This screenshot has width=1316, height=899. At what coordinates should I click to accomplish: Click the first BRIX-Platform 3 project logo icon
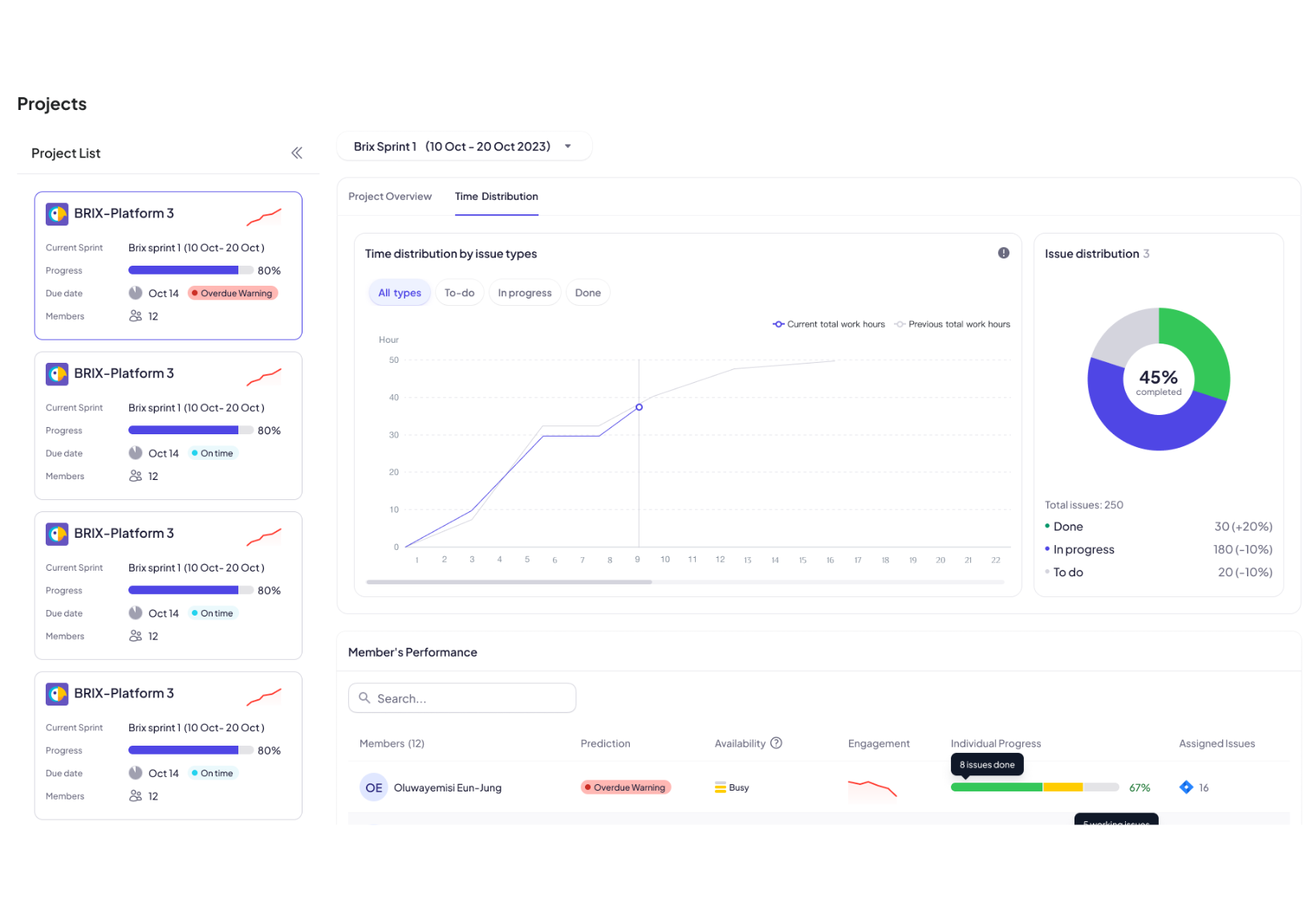57,214
